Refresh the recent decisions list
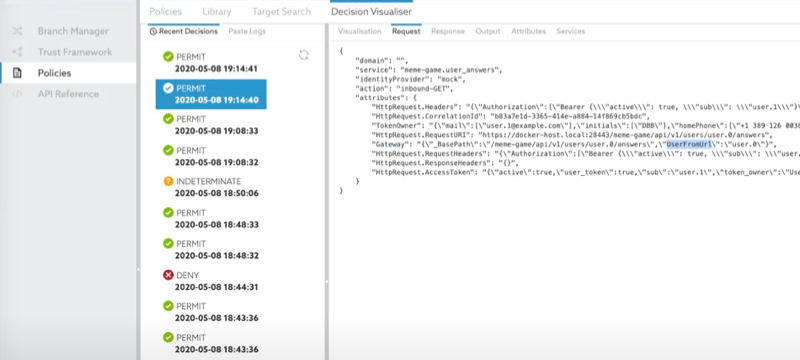Screen dimensions: 800x360 pyautogui.click(x=304, y=55)
